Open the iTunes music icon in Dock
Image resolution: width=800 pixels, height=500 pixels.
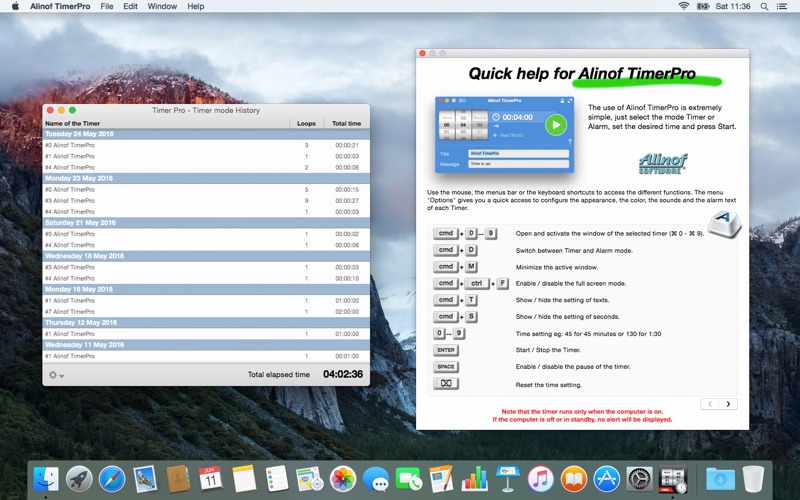pyautogui.click(x=541, y=479)
